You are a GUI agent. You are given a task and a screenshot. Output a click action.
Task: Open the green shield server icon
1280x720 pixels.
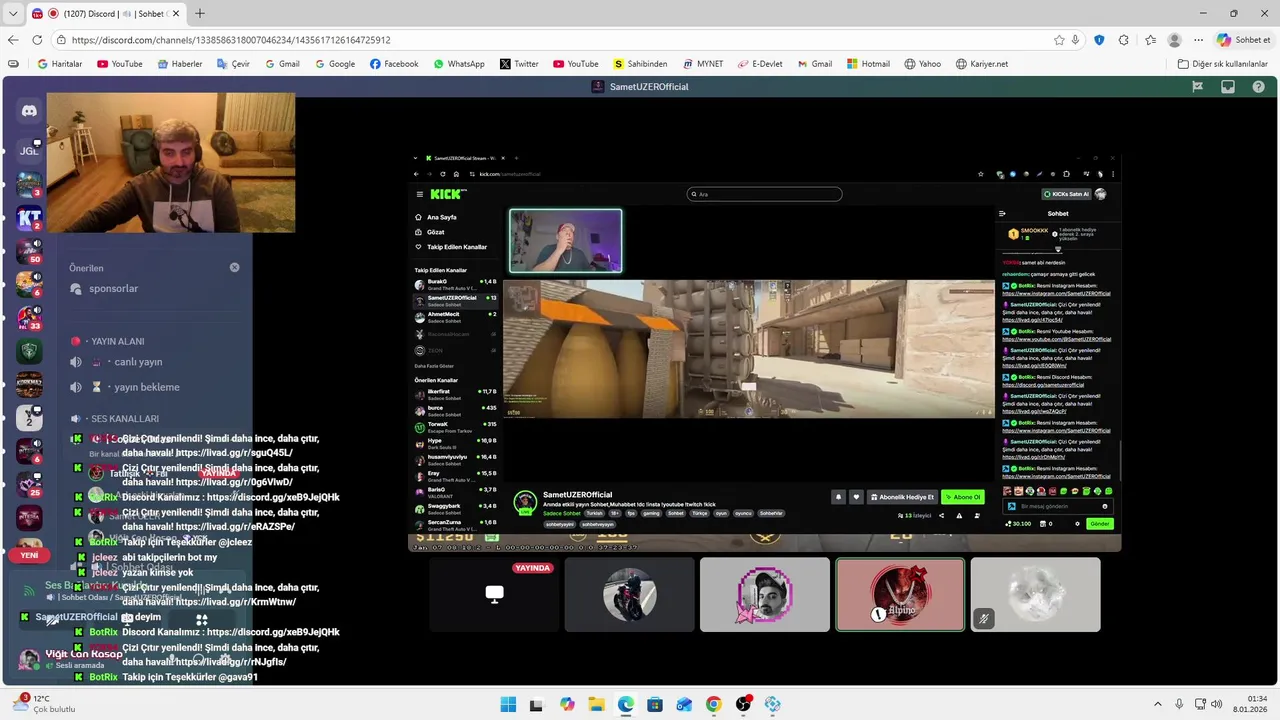pyautogui.click(x=30, y=351)
